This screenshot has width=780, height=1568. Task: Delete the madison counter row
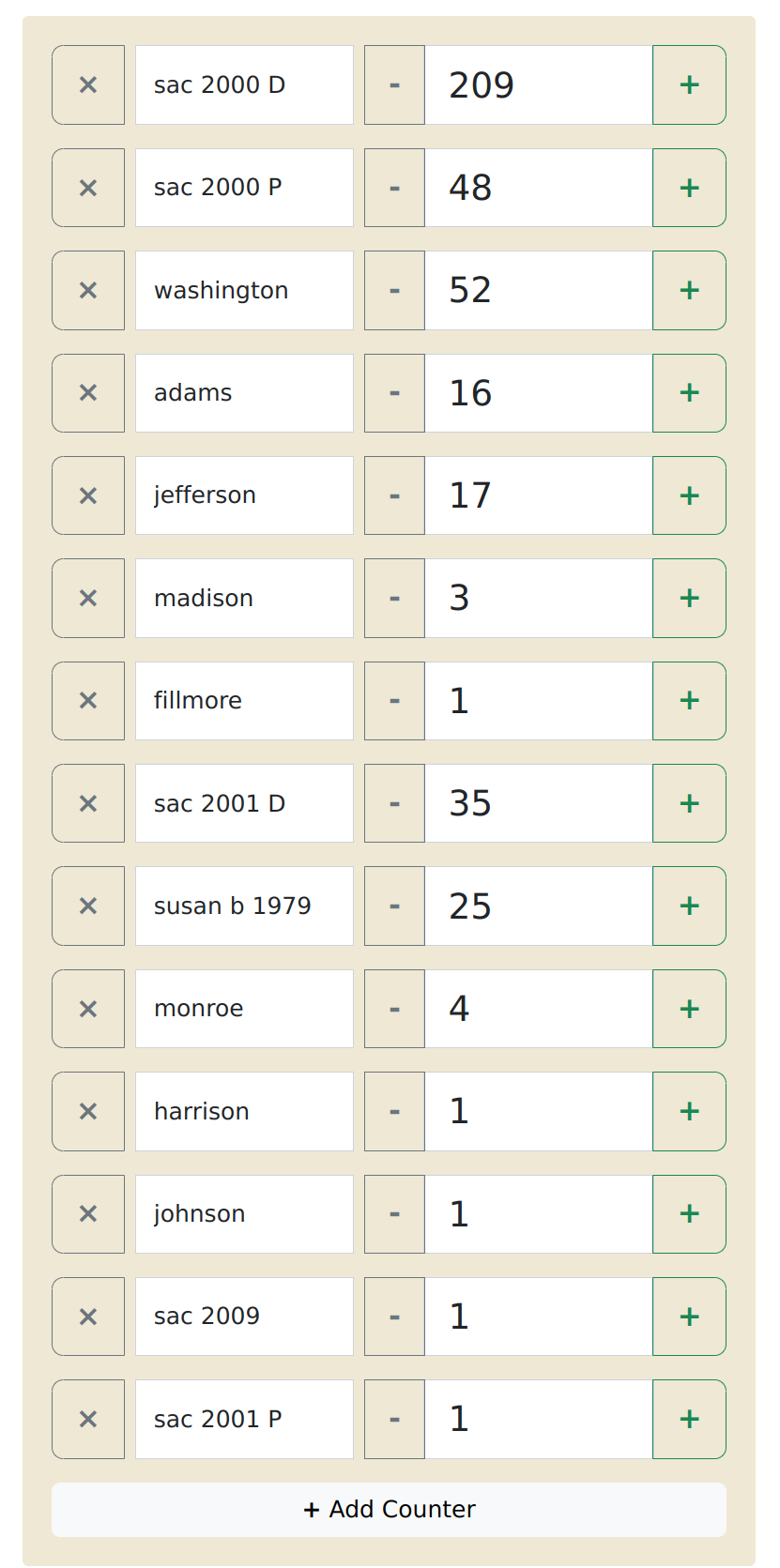pyautogui.click(x=88, y=598)
